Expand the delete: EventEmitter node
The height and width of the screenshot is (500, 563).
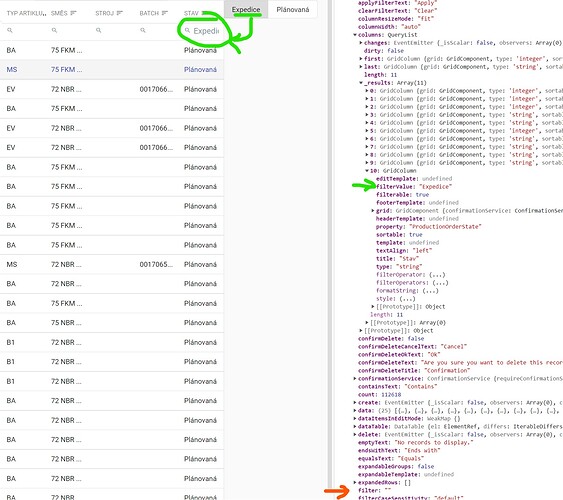(355, 435)
